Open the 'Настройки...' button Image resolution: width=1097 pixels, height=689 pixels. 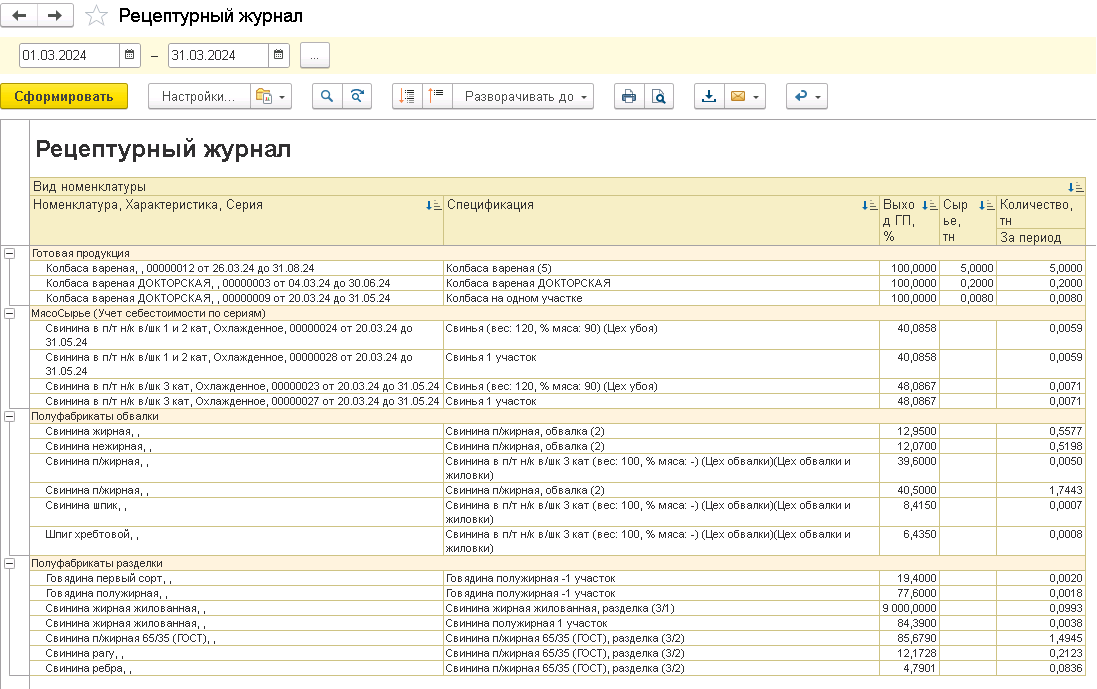click(198, 96)
